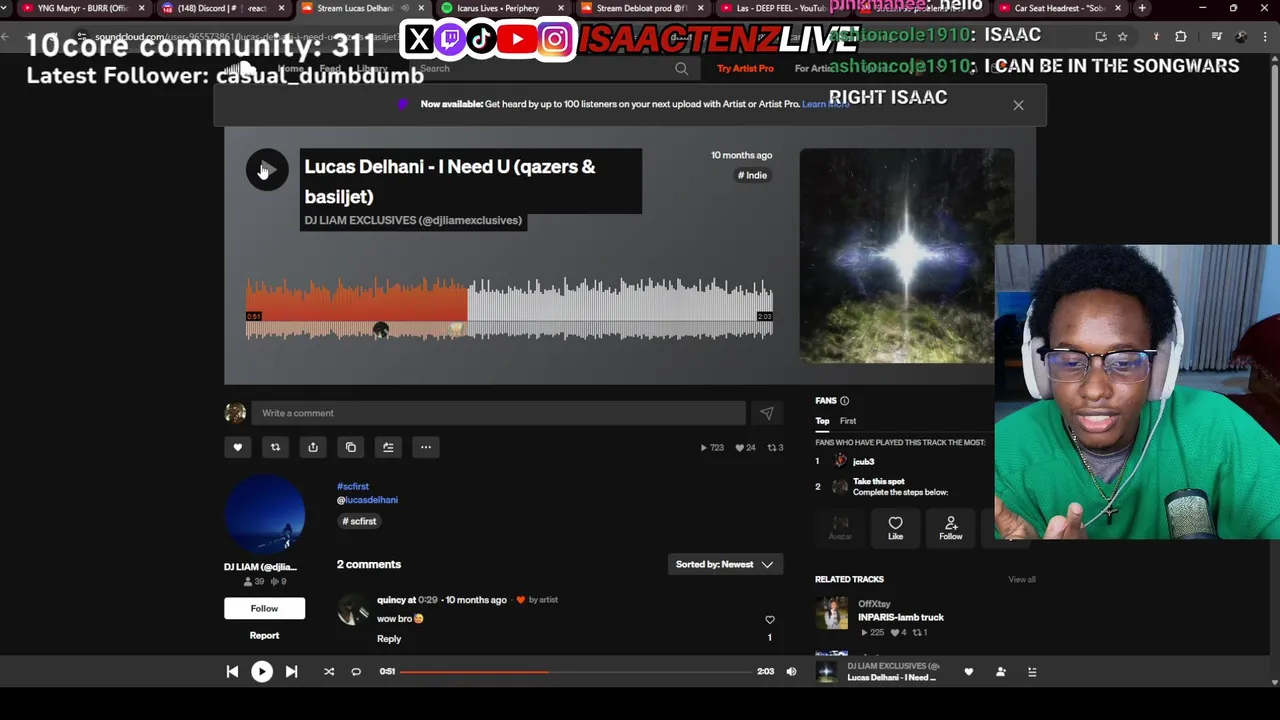The height and width of the screenshot is (720, 1280).
Task: Click the Like step button in Fans panel
Action: [895, 528]
